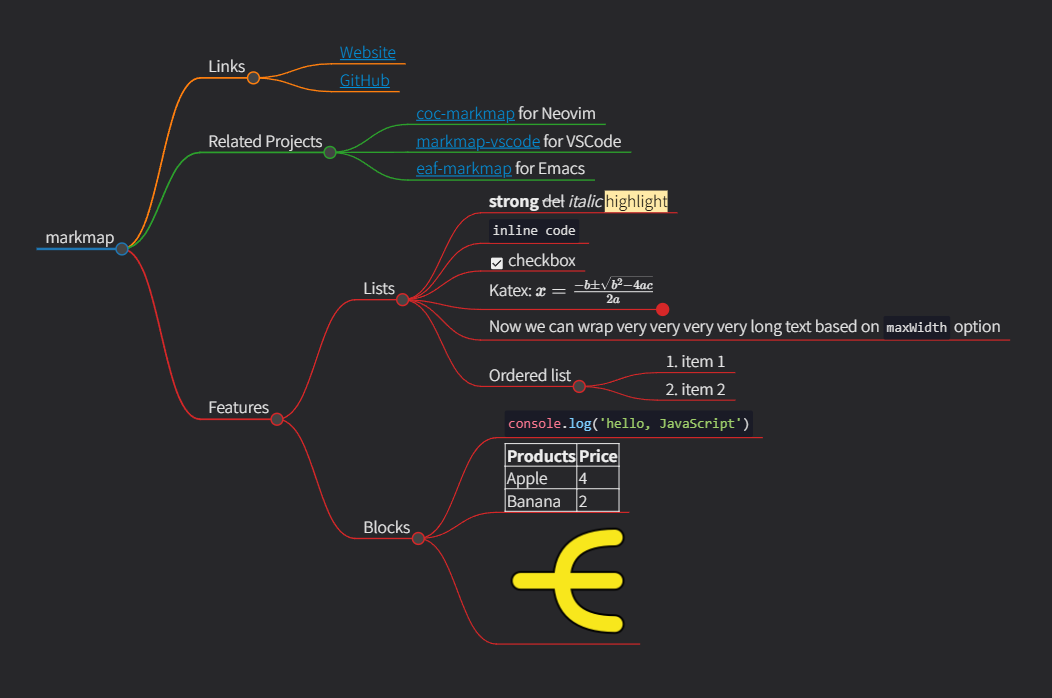The width and height of the screenshot is (1052, 698).
Task: Collapse the Blocks branch circle marker
Action: pos(419,537)
